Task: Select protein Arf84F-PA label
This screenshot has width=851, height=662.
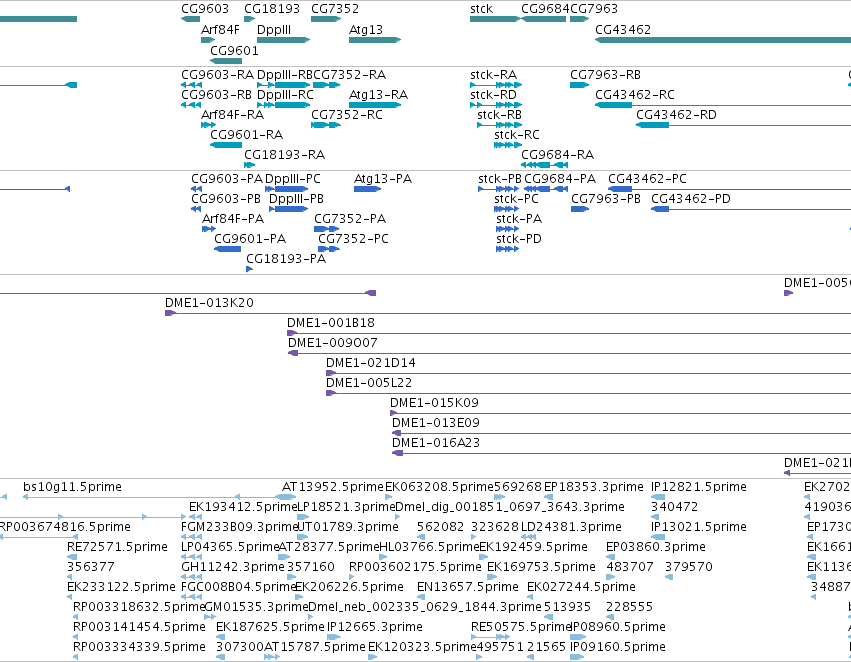Action: click(x=232, y=219)
